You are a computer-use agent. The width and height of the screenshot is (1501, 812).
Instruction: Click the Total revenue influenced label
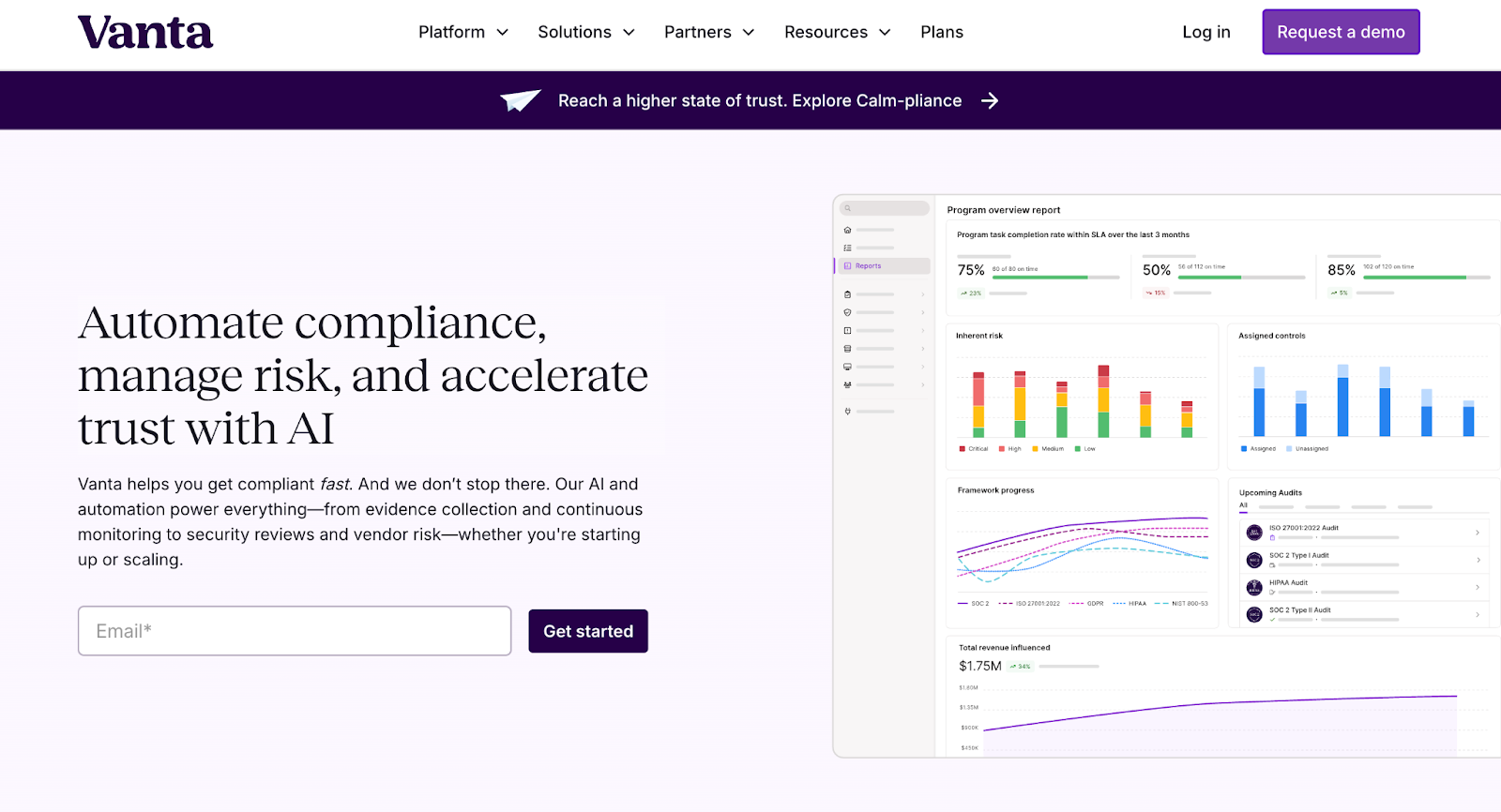point(1005,648)
